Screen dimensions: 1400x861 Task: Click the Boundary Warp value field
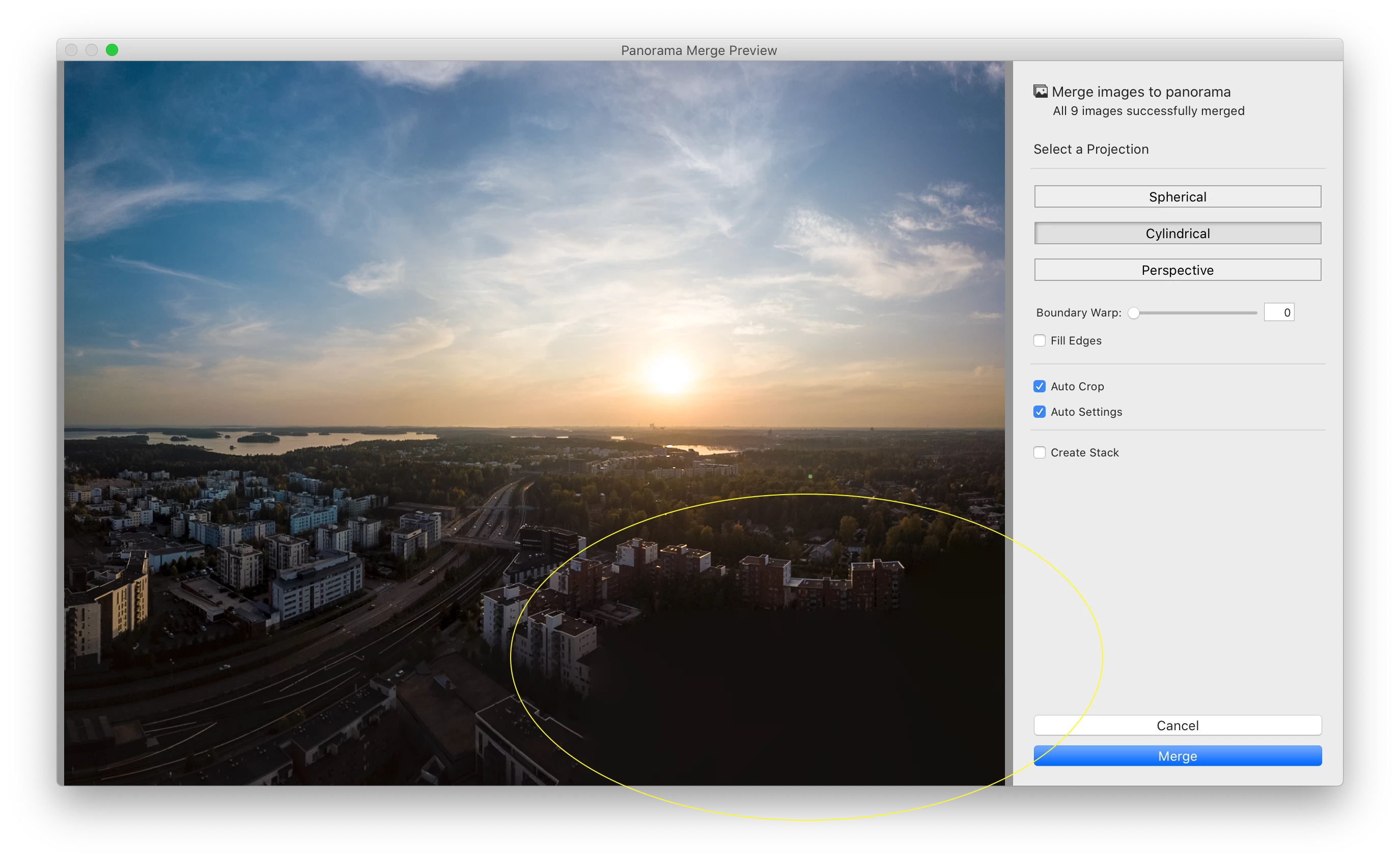coord(1279,312)
